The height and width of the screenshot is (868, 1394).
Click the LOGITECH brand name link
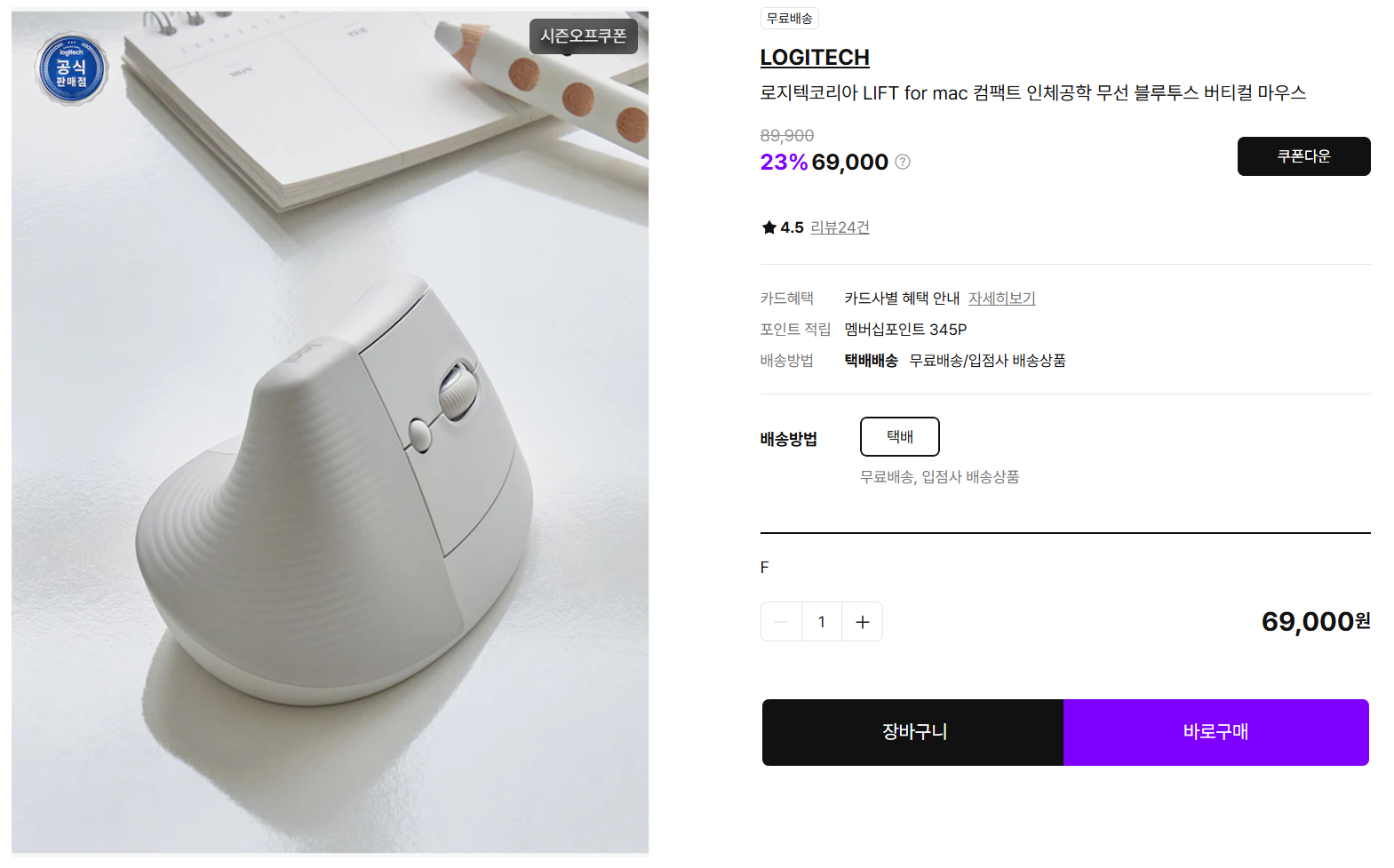(815, 57)
